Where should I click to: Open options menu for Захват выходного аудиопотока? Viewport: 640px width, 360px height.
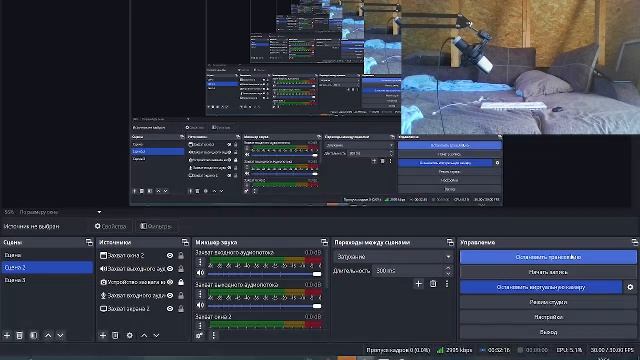click(200, 294)
